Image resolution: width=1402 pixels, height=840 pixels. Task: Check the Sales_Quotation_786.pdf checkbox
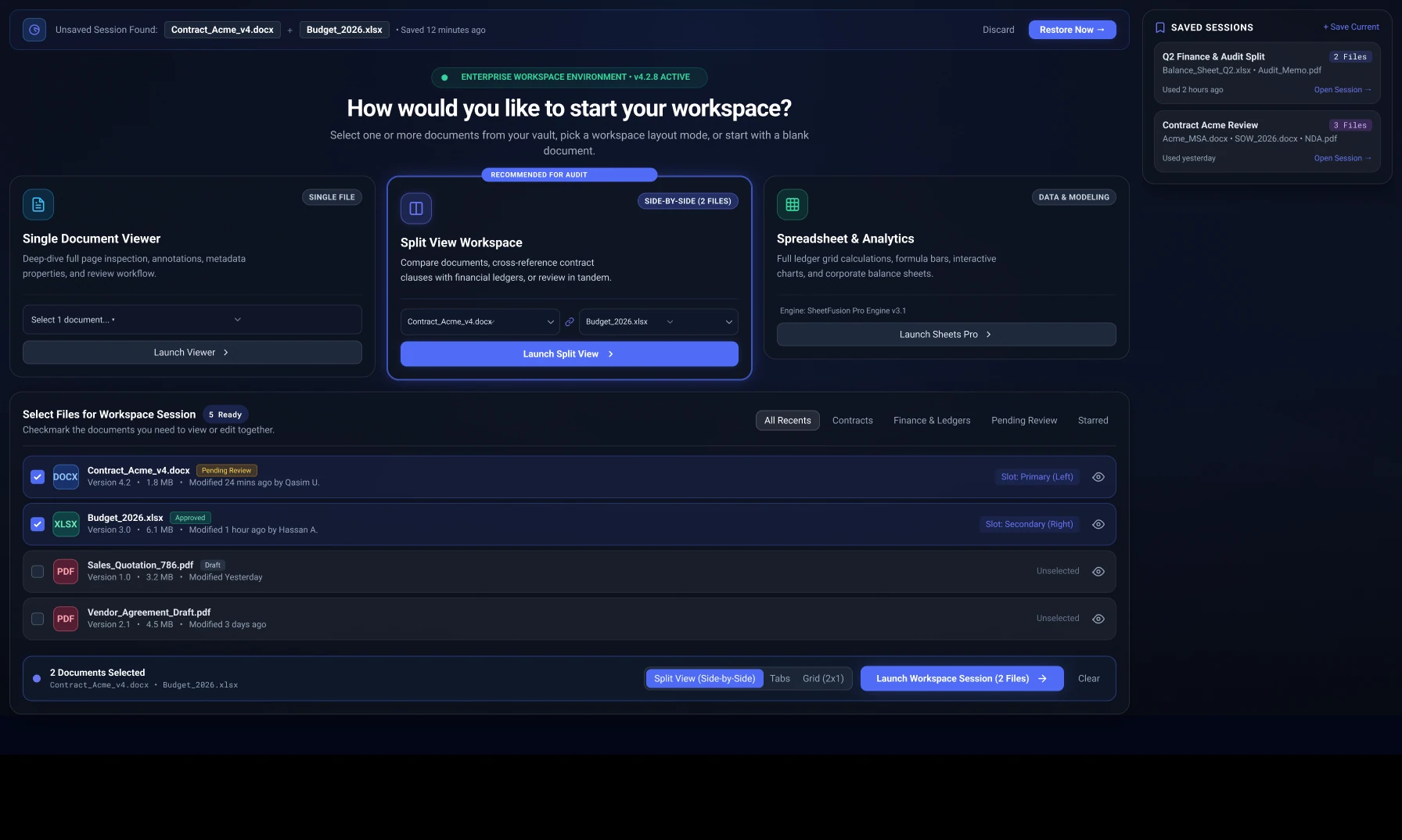click(x=38, y=572)
